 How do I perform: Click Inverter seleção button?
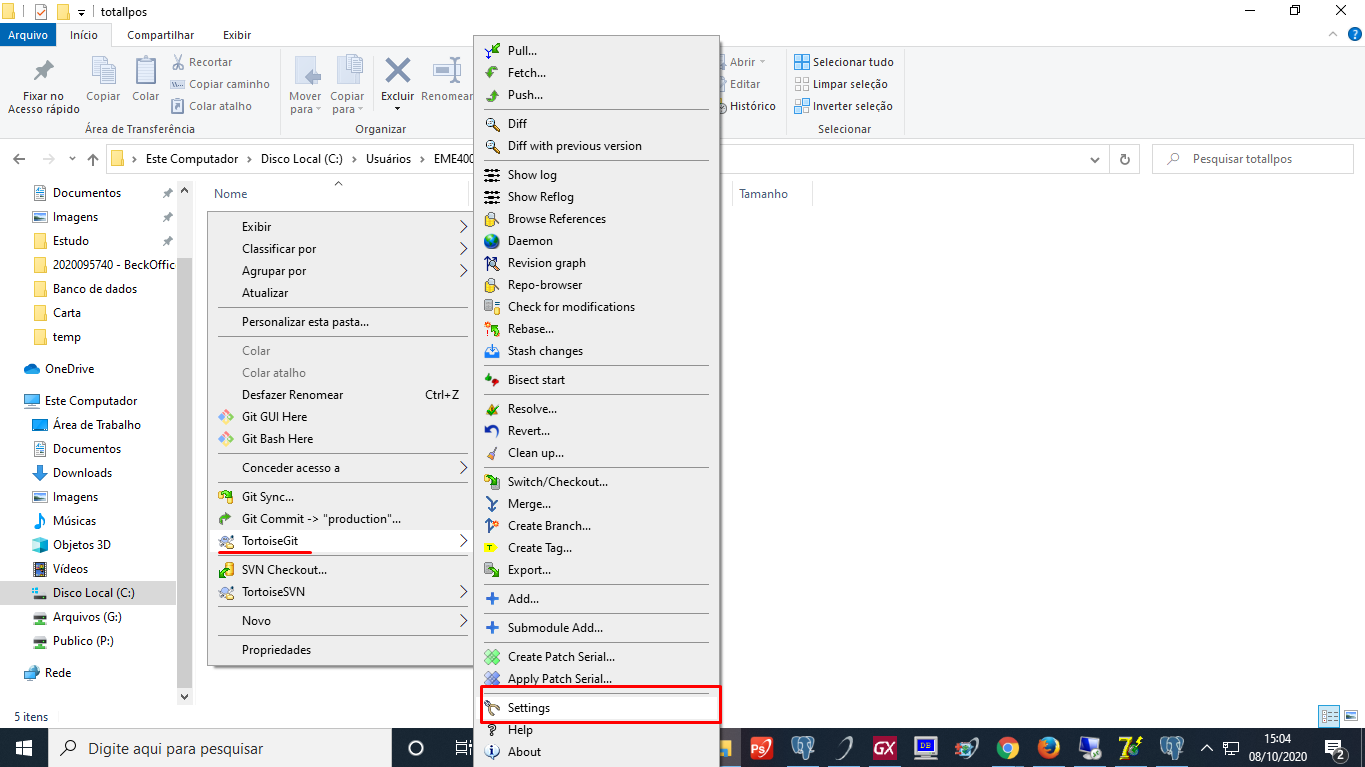point(844,106)
